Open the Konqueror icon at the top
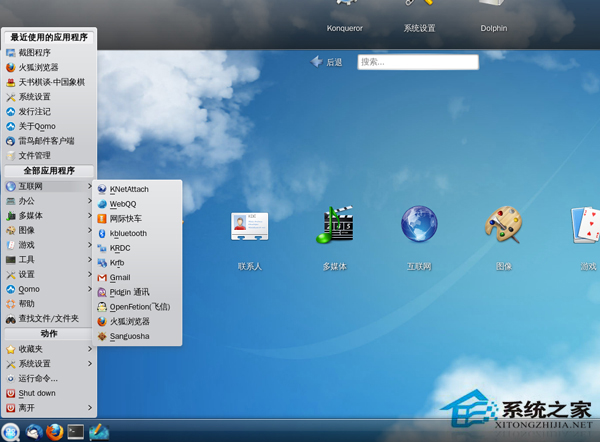Viewport: 600px width, 442px height. point(347,10)
